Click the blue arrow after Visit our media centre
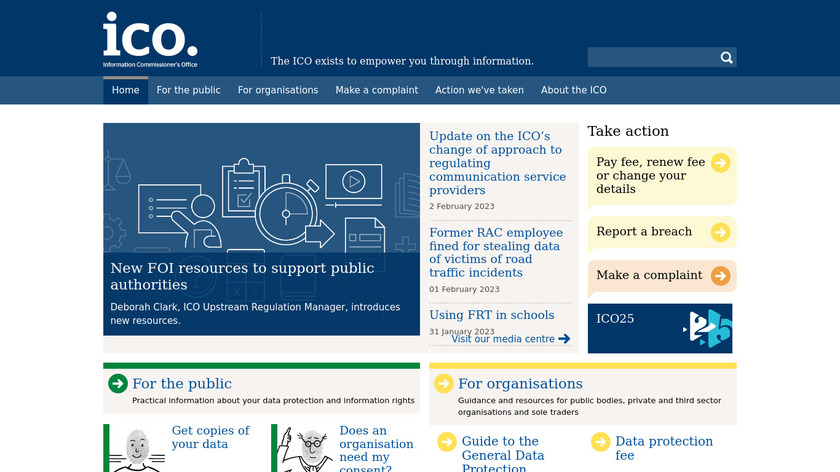This screenshot has width=840, height=472. (564, 339)
